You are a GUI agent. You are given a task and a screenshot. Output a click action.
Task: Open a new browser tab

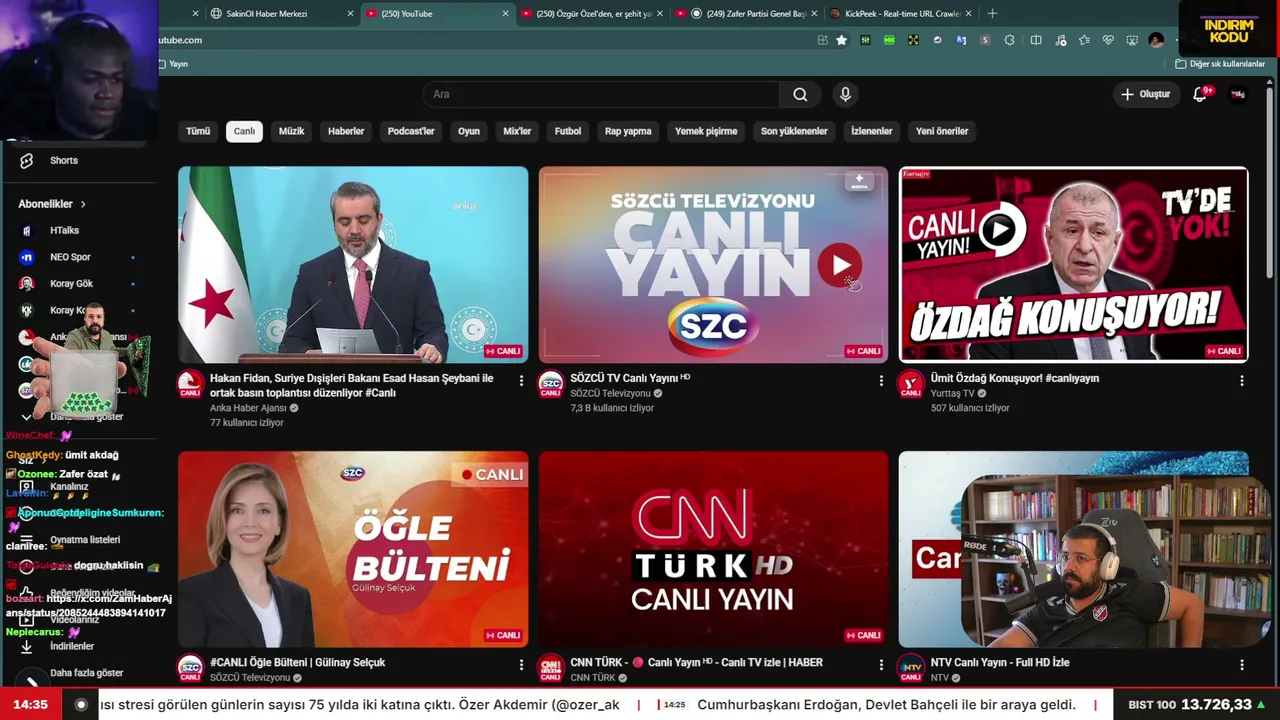992,14
